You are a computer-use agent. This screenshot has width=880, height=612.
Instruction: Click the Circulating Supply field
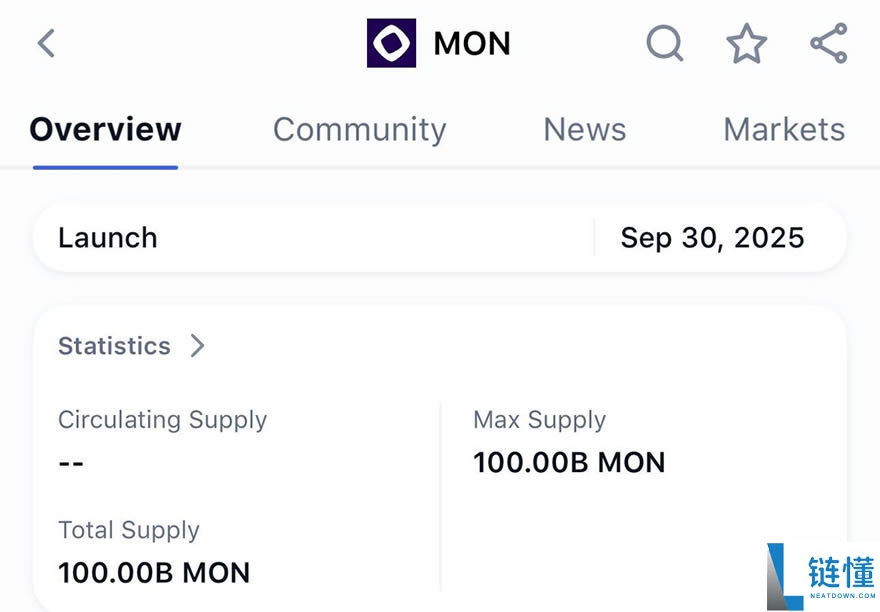point(162,420)
